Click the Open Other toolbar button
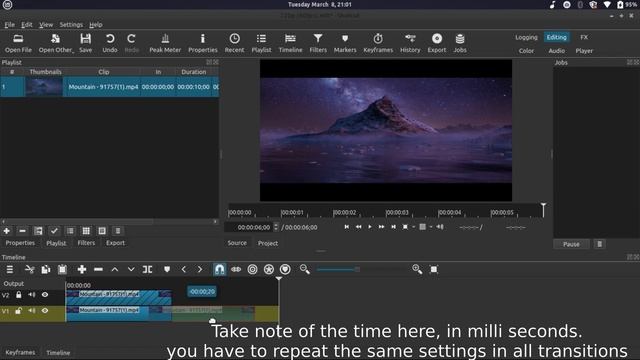The width and height of the screenshot is (640, 360). point(56,43)
